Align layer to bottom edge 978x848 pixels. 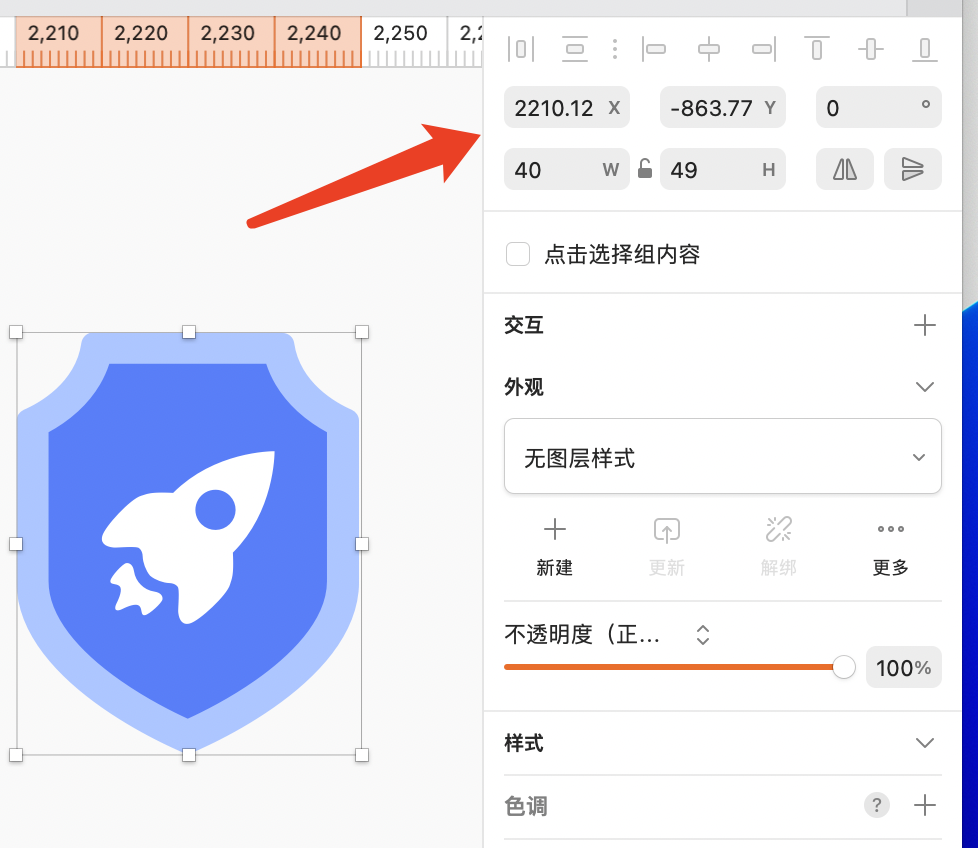pyautogui.click(x=925, y=48)
